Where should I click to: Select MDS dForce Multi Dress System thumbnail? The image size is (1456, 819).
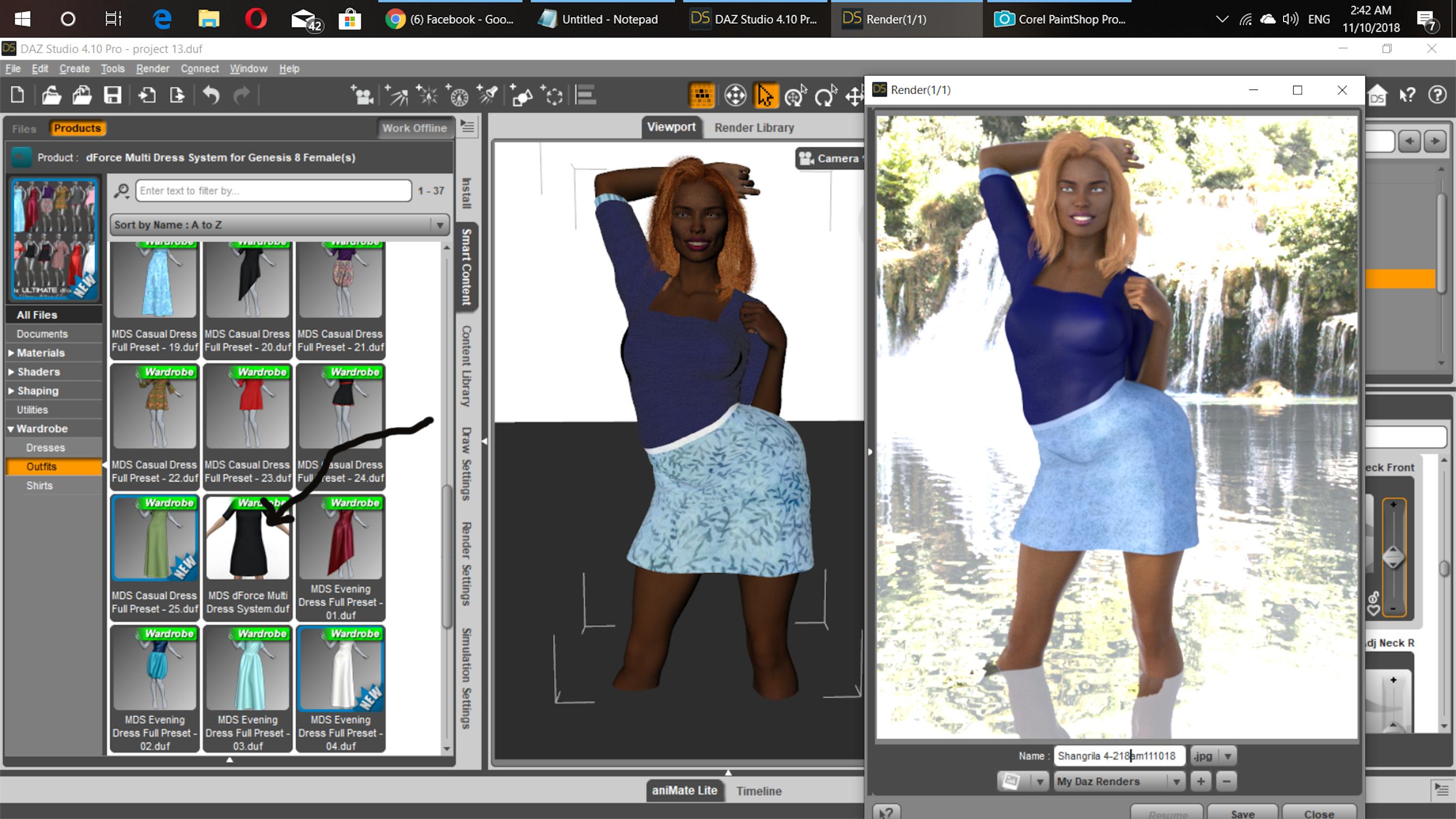pyautogui.click(x=247, y=557)
